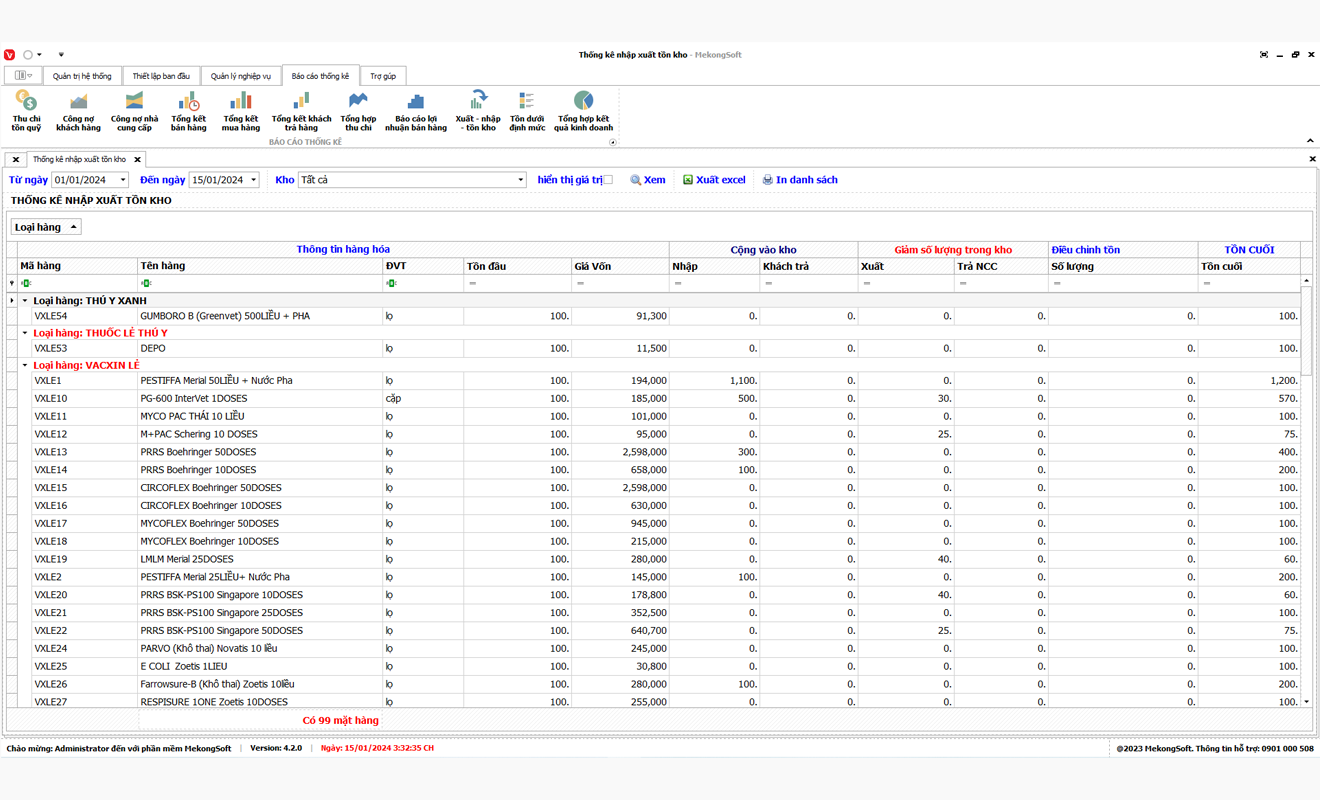This screenshot has height=800, width=1320.
Task: Open Tổng hợp kết quả kinh doanh
Action: (x=584, y=111)
